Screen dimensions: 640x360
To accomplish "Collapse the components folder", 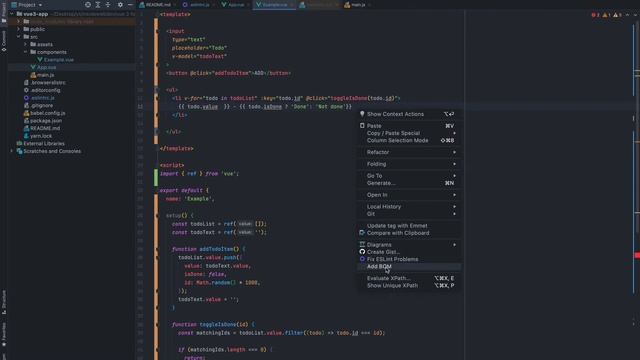I will click(25, 52).
